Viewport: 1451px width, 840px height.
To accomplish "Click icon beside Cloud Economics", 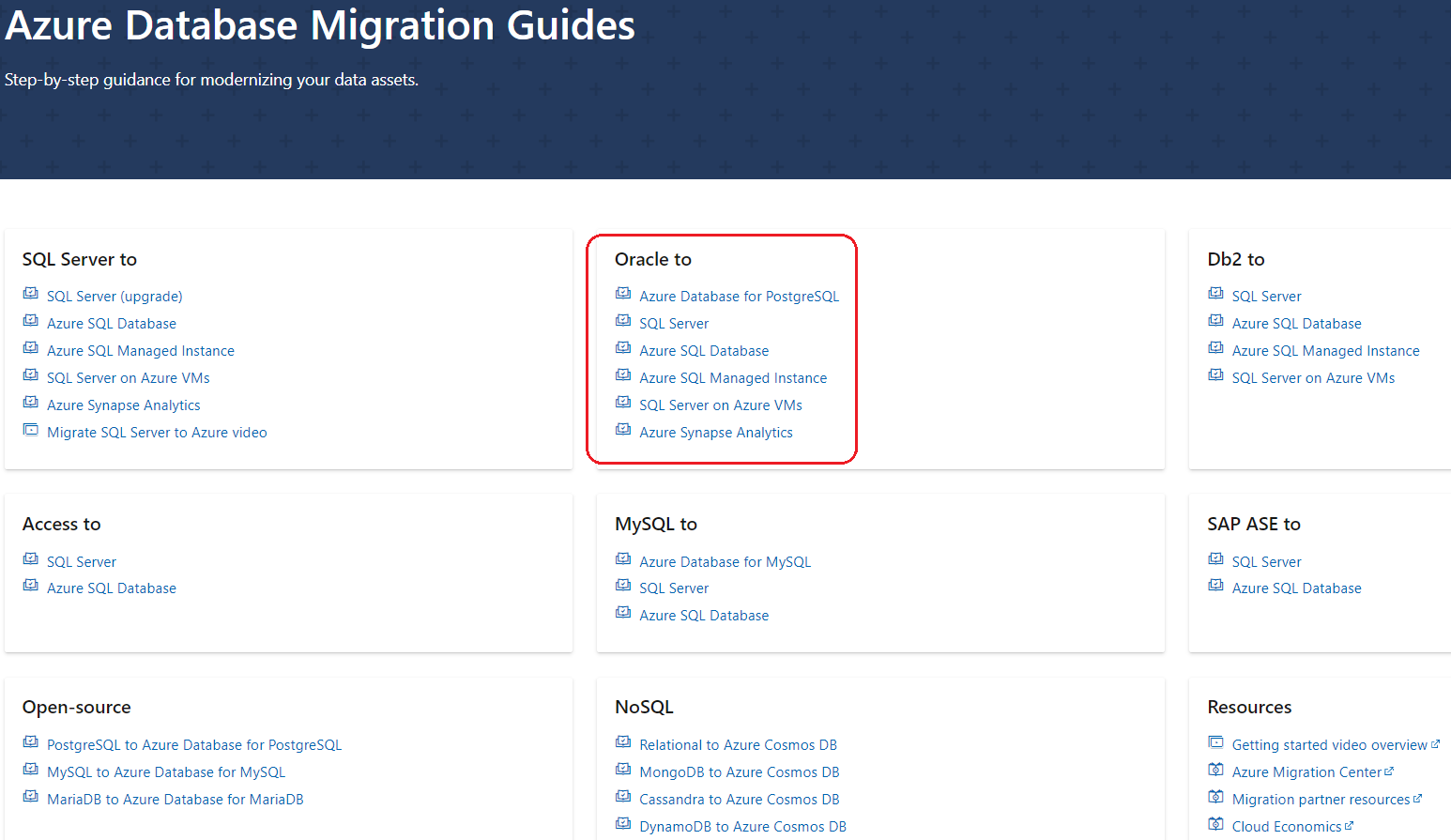I will point(1216,824).
